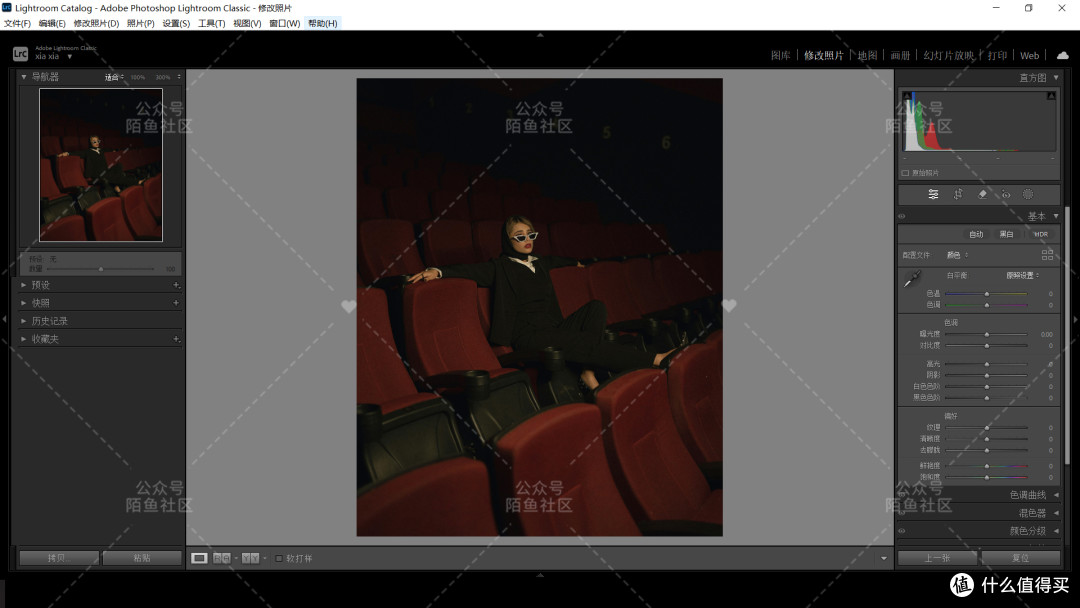1080x608 pixels.
Task: Click the 上一张 previous button
Action: [937, 558]
